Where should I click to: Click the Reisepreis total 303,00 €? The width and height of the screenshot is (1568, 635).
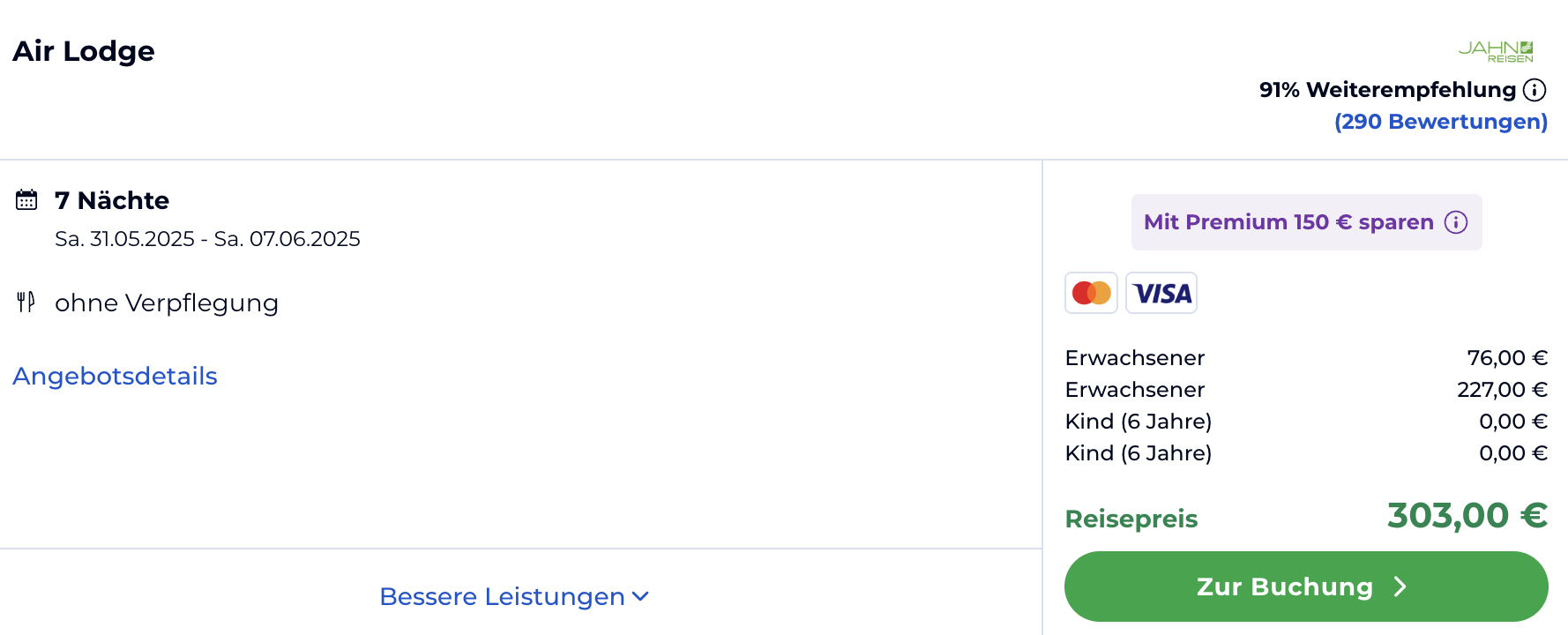click(1467, 516)
